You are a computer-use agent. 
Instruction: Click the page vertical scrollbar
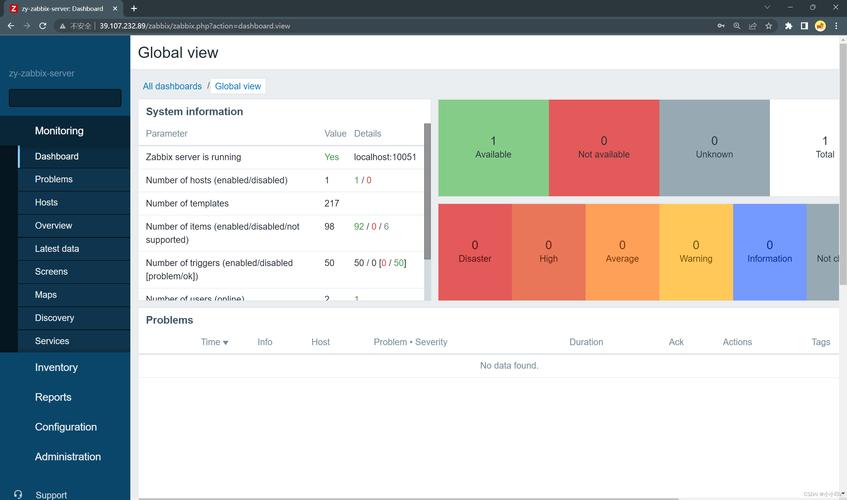(843, 162)
